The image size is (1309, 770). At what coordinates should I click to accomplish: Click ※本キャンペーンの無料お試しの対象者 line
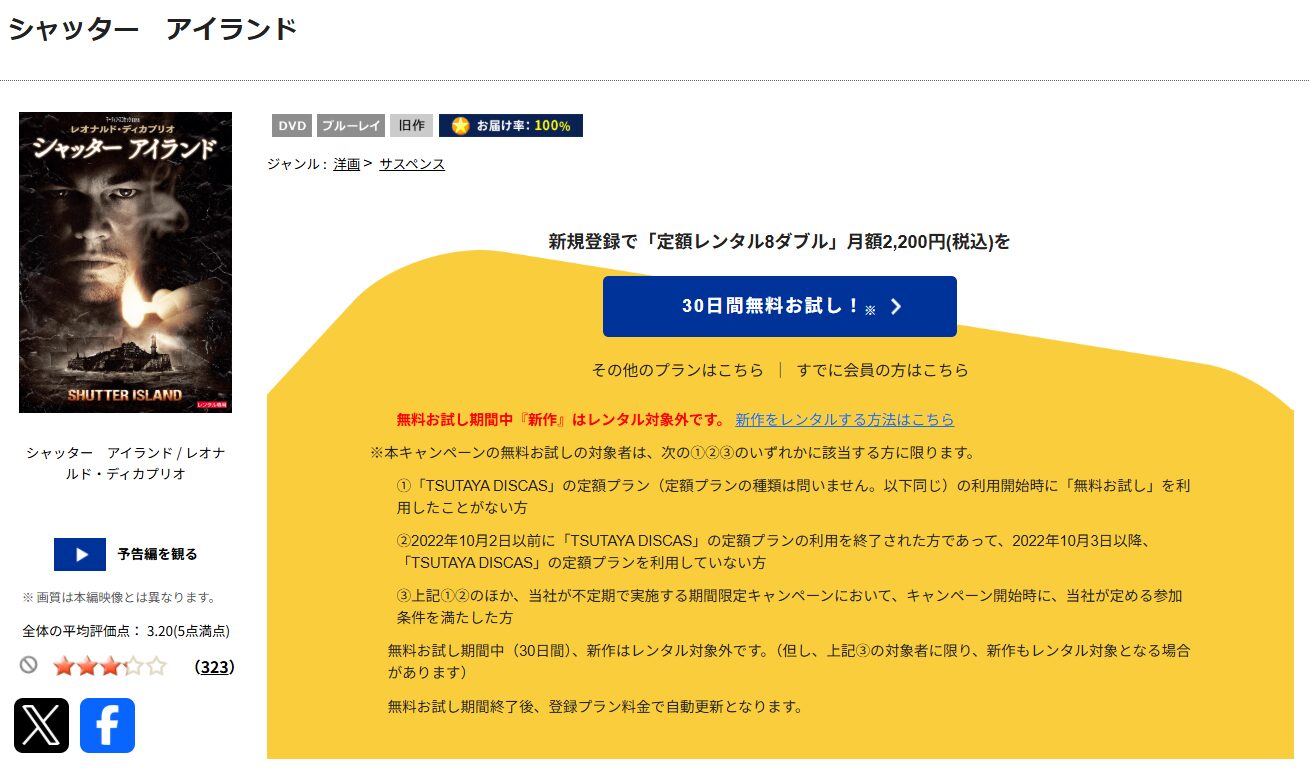[673, 453]
